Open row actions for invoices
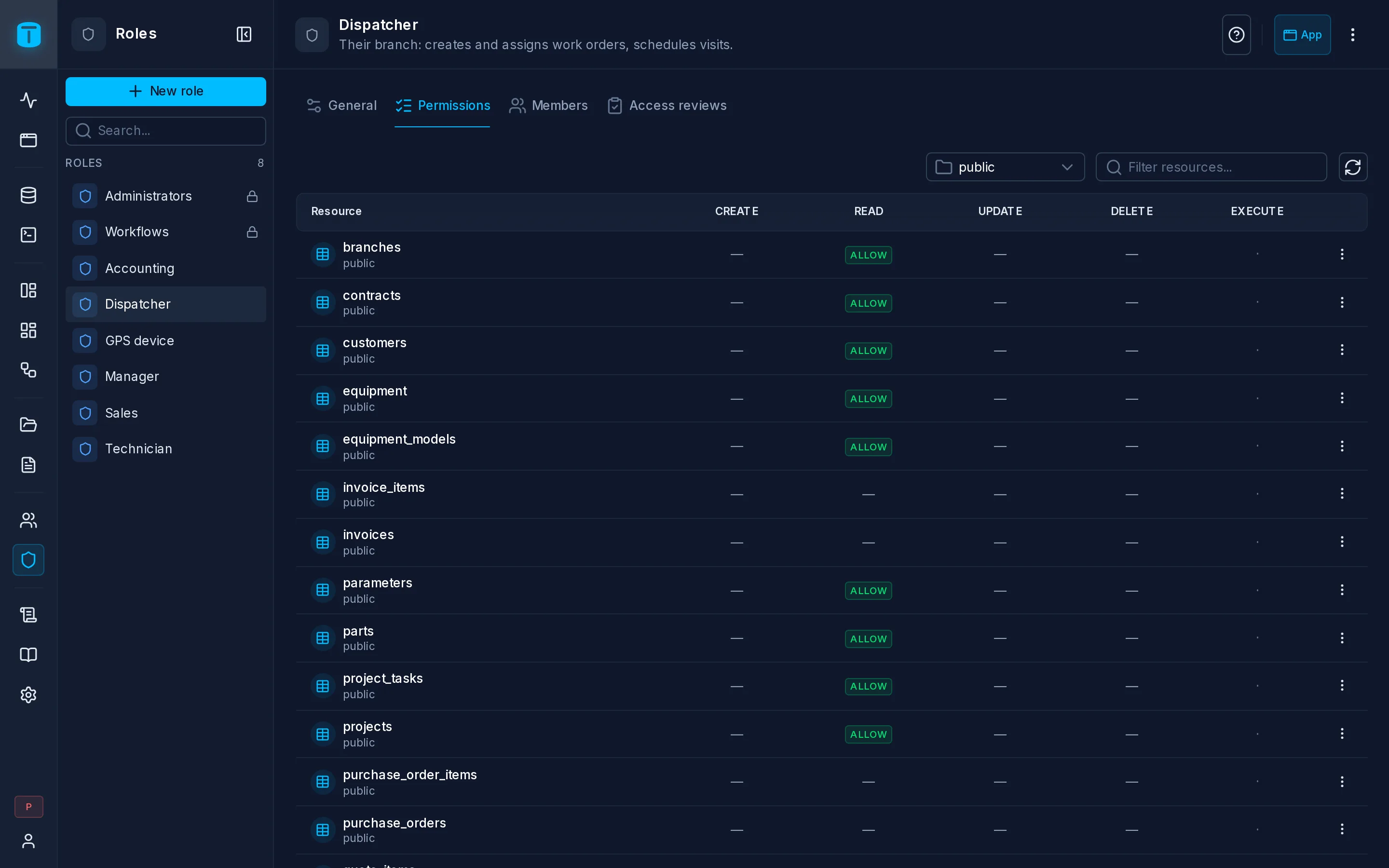Viewport: 1389px width, 868px height. coord(1342,542)
